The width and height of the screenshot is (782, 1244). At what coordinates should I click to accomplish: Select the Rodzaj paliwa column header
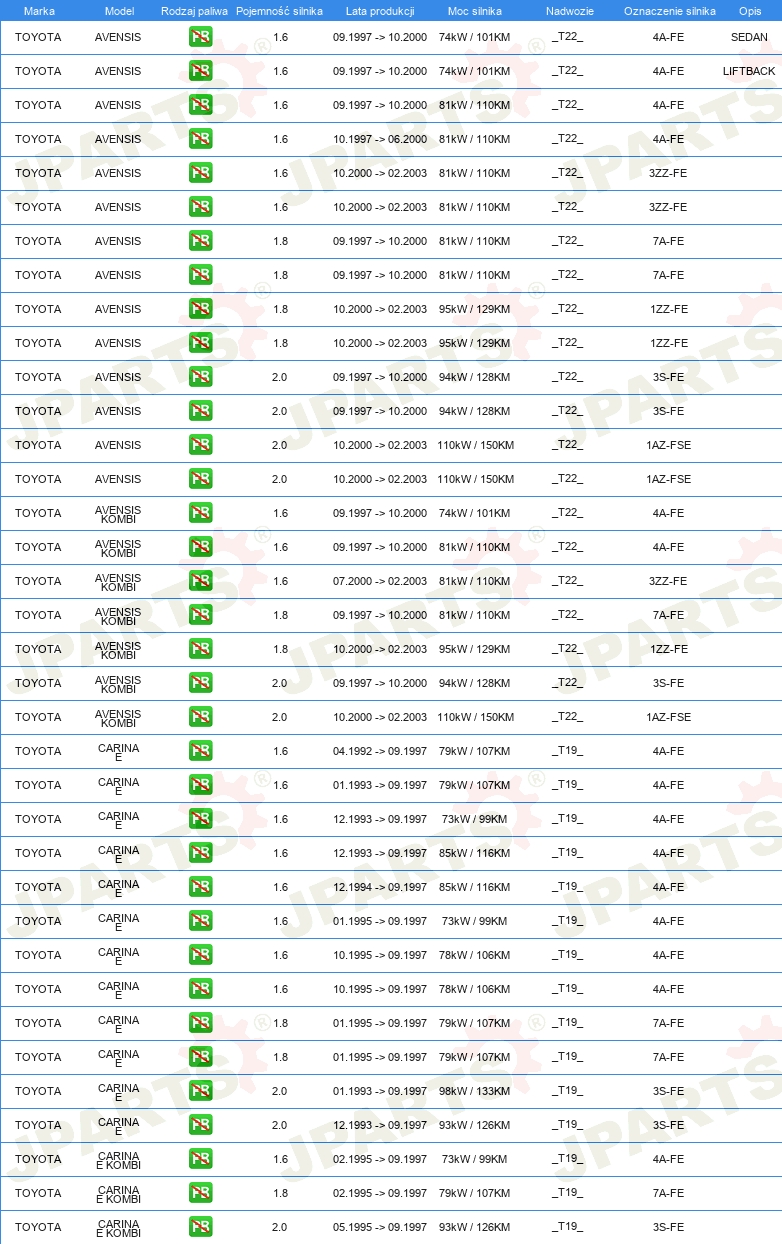click(x=194, y=11)
